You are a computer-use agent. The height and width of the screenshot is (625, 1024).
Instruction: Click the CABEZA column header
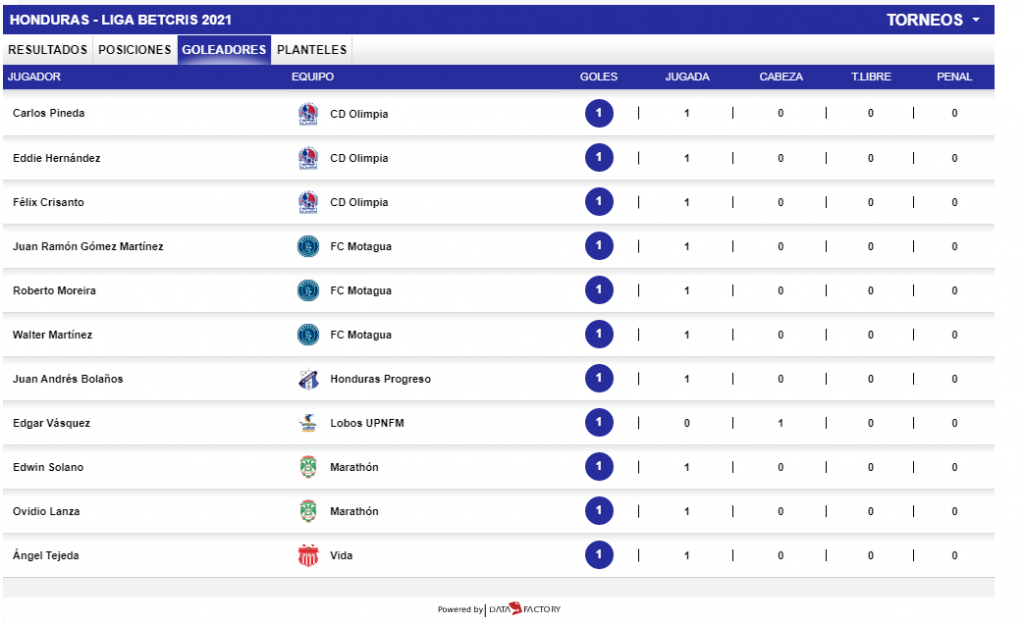point(780,76)
